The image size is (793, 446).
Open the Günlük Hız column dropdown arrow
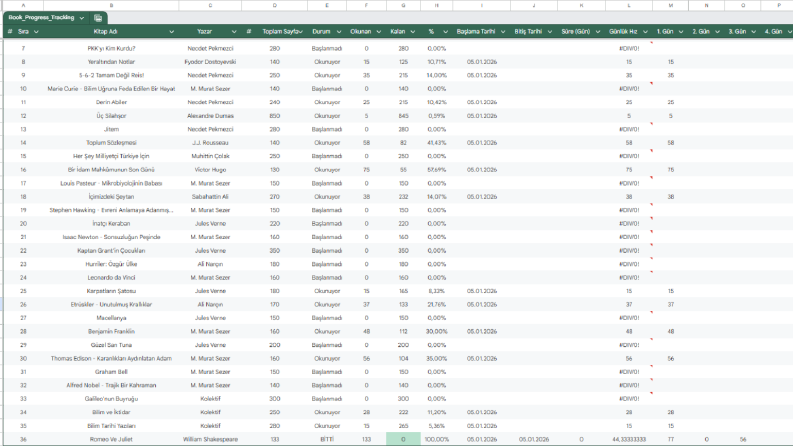(645, 31)
